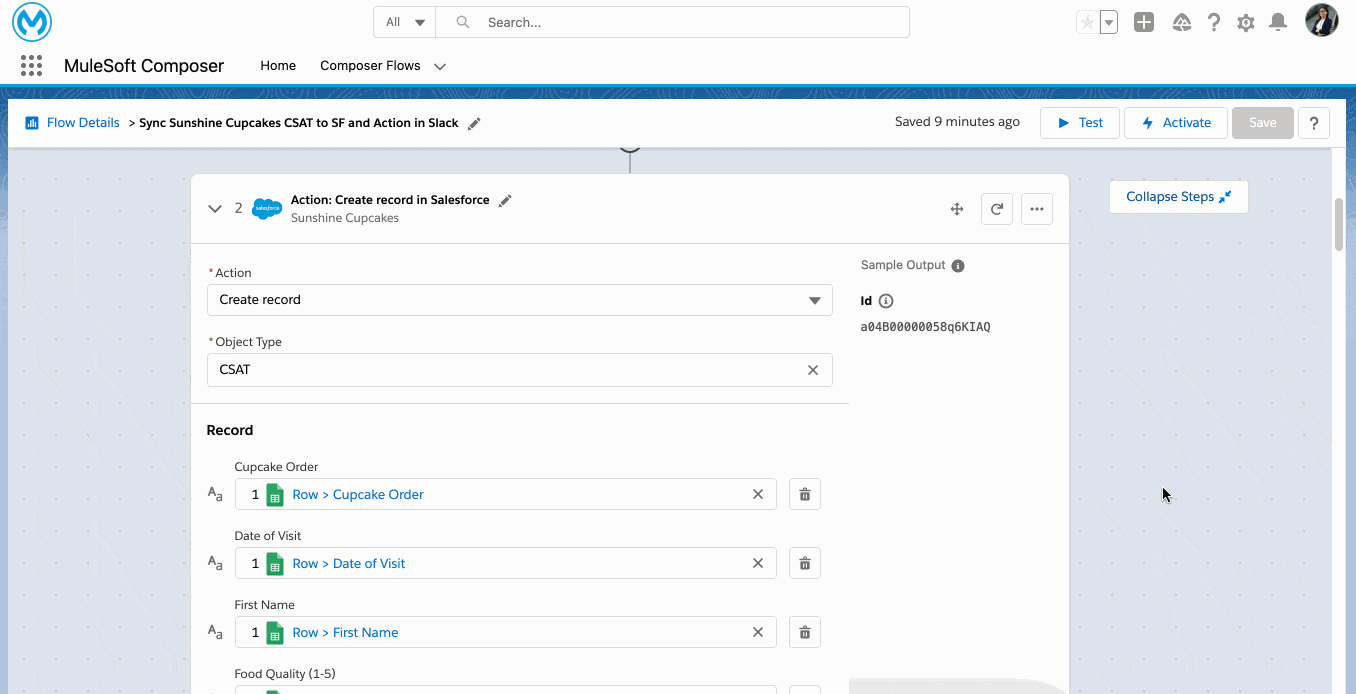The width and height of the screenshot is (1356, 694).
Task: Toggle Date of Visit text type icon
Action: (x=215, y=563)
